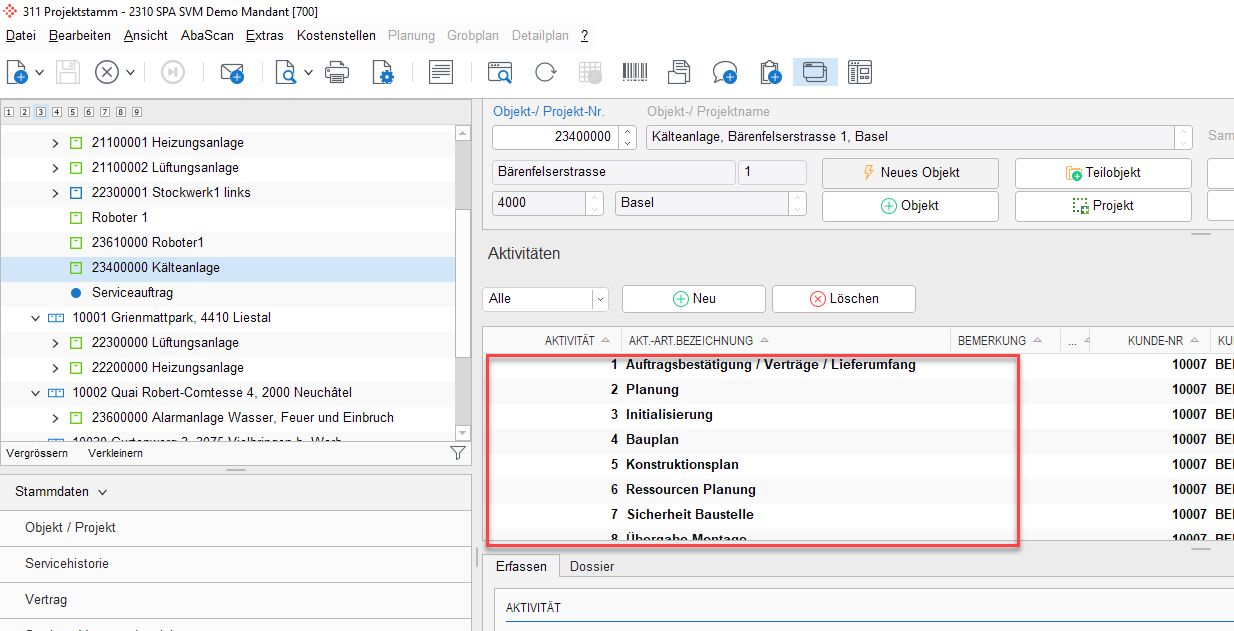This screenshot has width=1234, height=631.
Task: Set tree level to 7
Action: [105, 112]
